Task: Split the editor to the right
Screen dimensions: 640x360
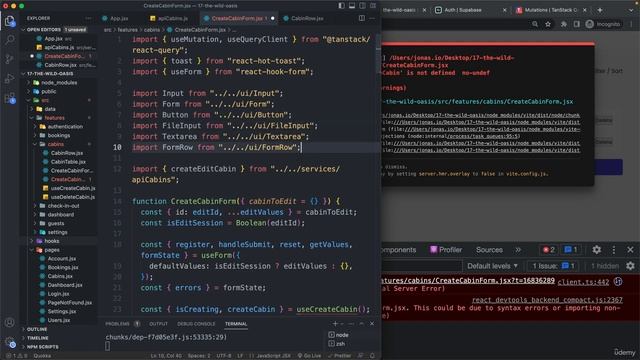Action: [x=362, y=18]
